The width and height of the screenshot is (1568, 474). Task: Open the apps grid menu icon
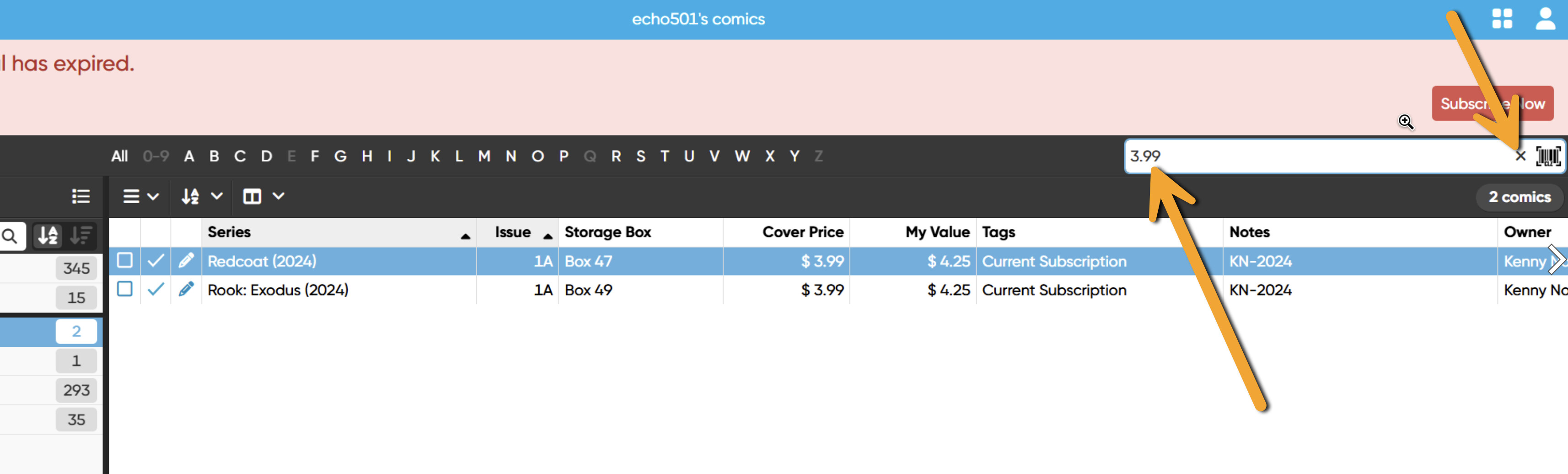pos(1502,19)
